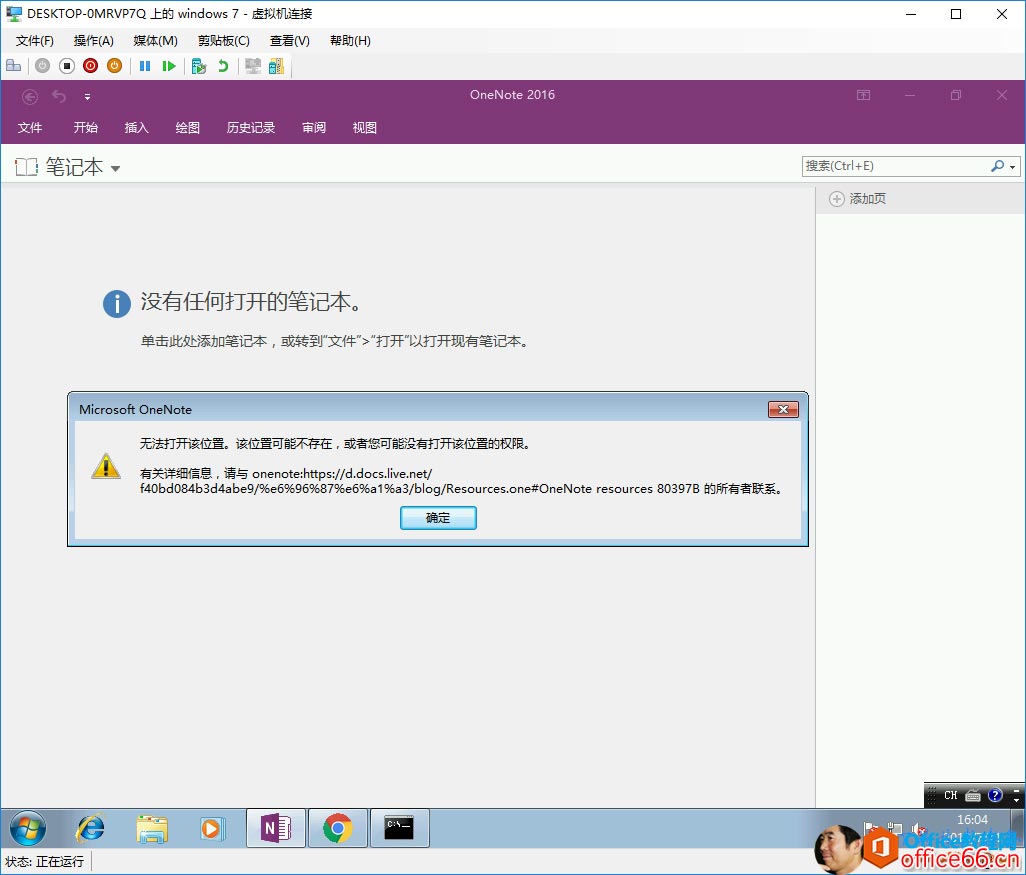
Task: Click the search magnifier icon
Action: point(997,166)
